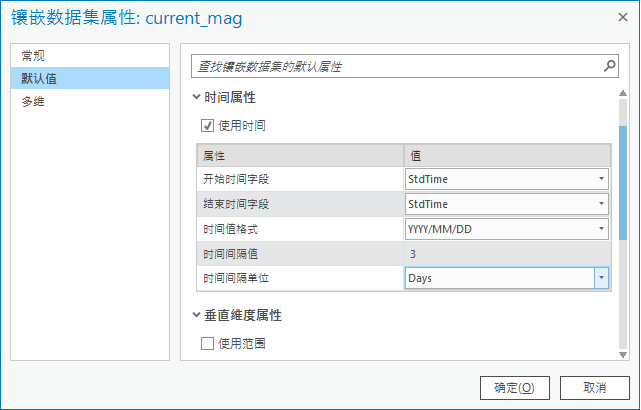The width and height of the screenshot is (641, 410).
Task: Expand the 时间间隔单位 Days dropdown
Action: pos(601,278)
